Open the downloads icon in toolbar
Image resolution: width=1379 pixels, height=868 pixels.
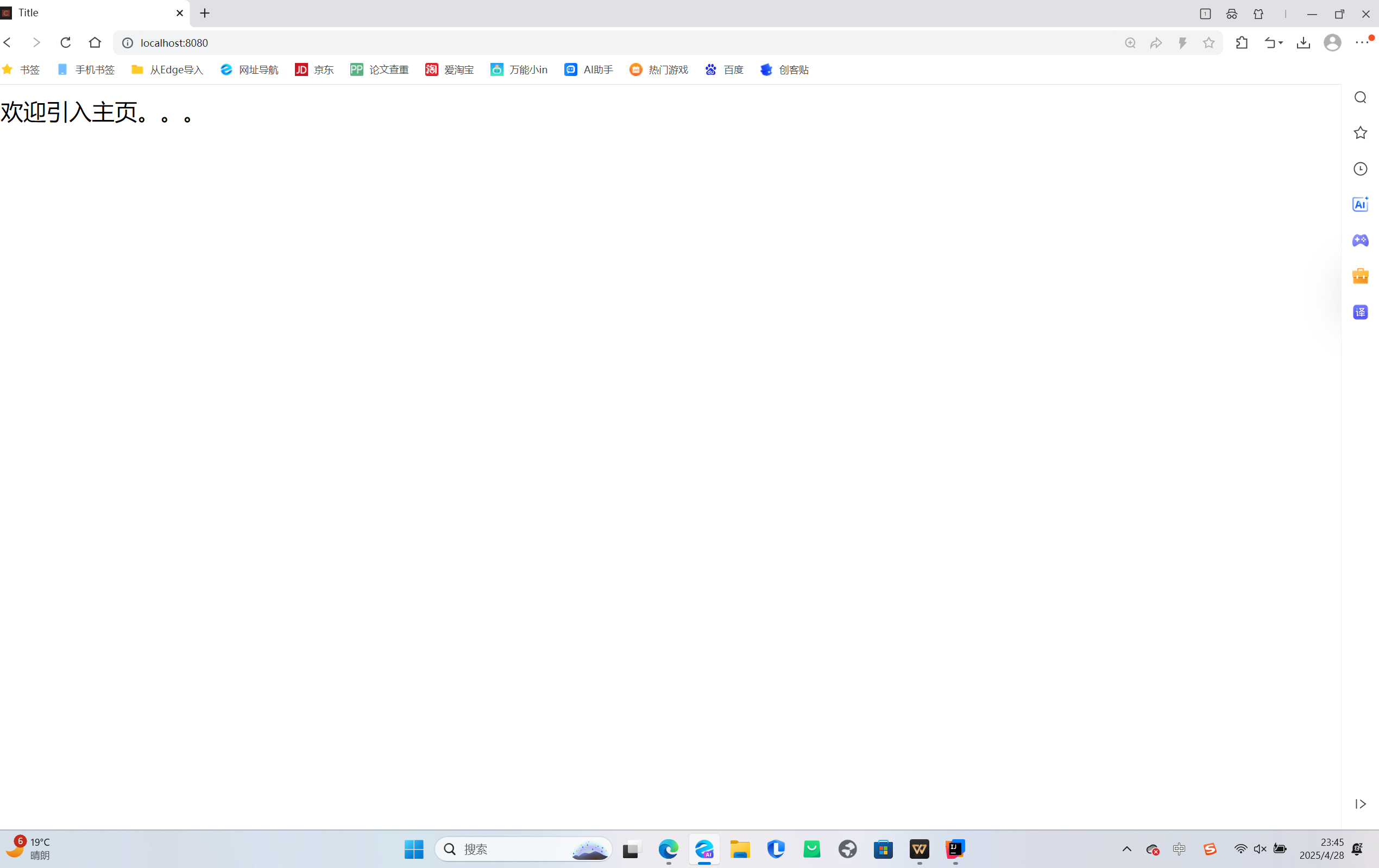click(1304, 43)
